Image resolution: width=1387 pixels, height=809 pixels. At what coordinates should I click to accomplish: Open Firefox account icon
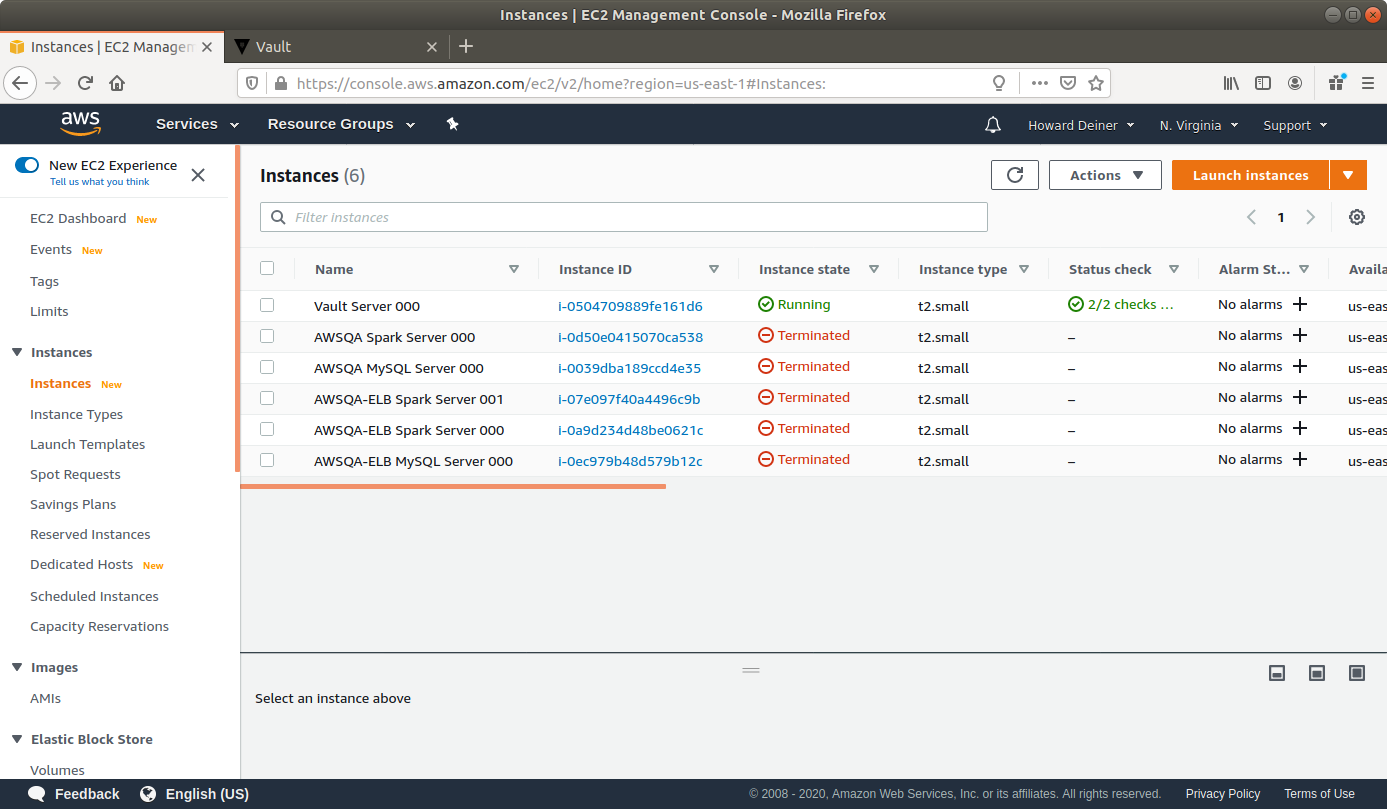pyautogui.click(x=1295, y=83)
